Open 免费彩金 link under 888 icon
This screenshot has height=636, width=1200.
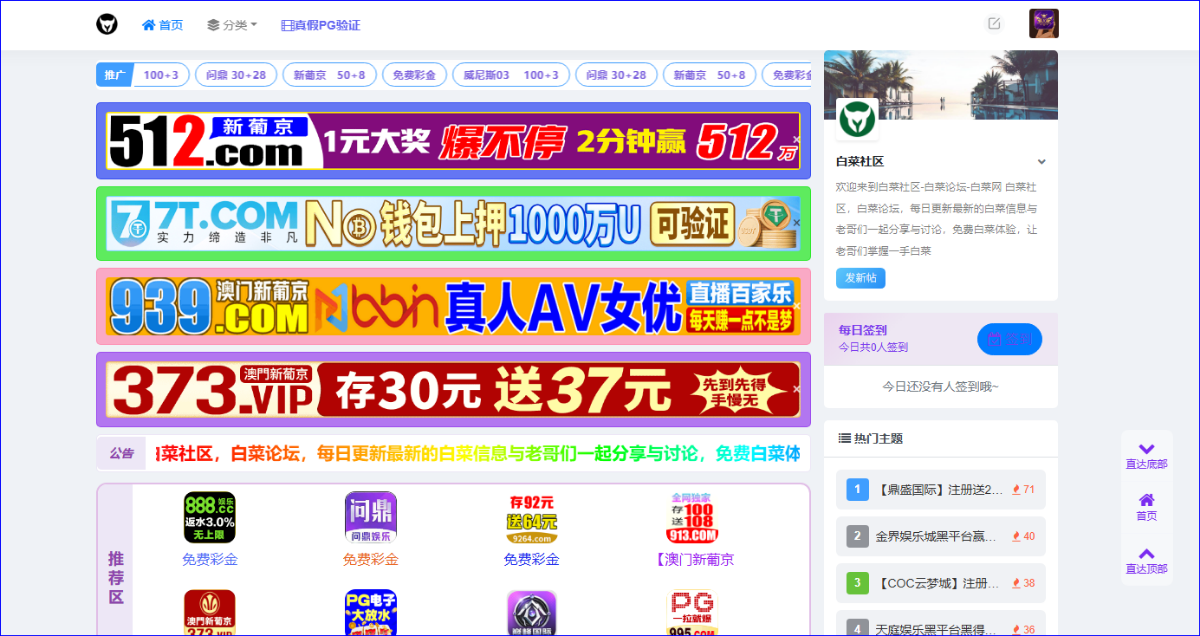(210, 560)
